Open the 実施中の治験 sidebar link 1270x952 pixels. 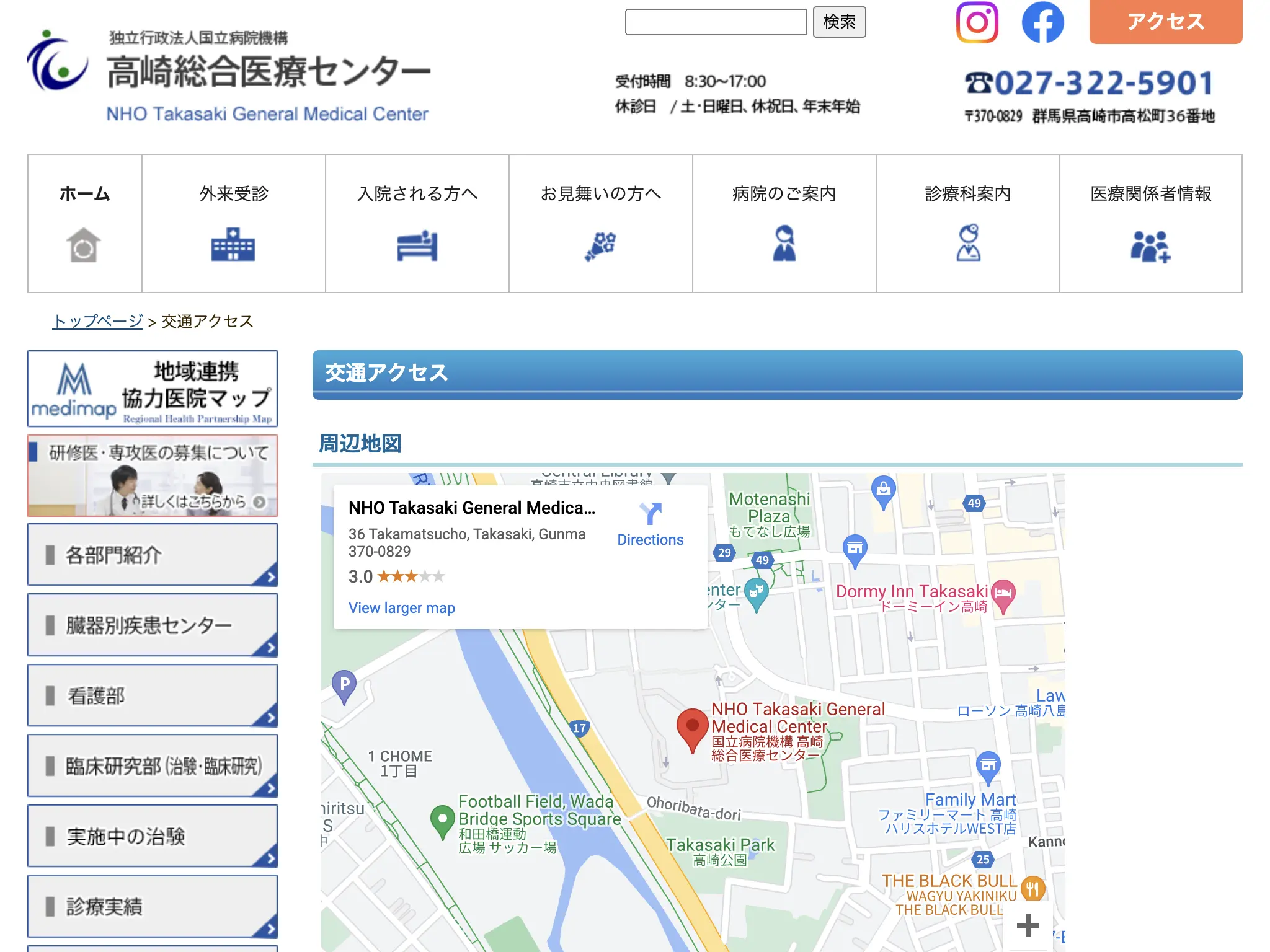click(153, 836)
